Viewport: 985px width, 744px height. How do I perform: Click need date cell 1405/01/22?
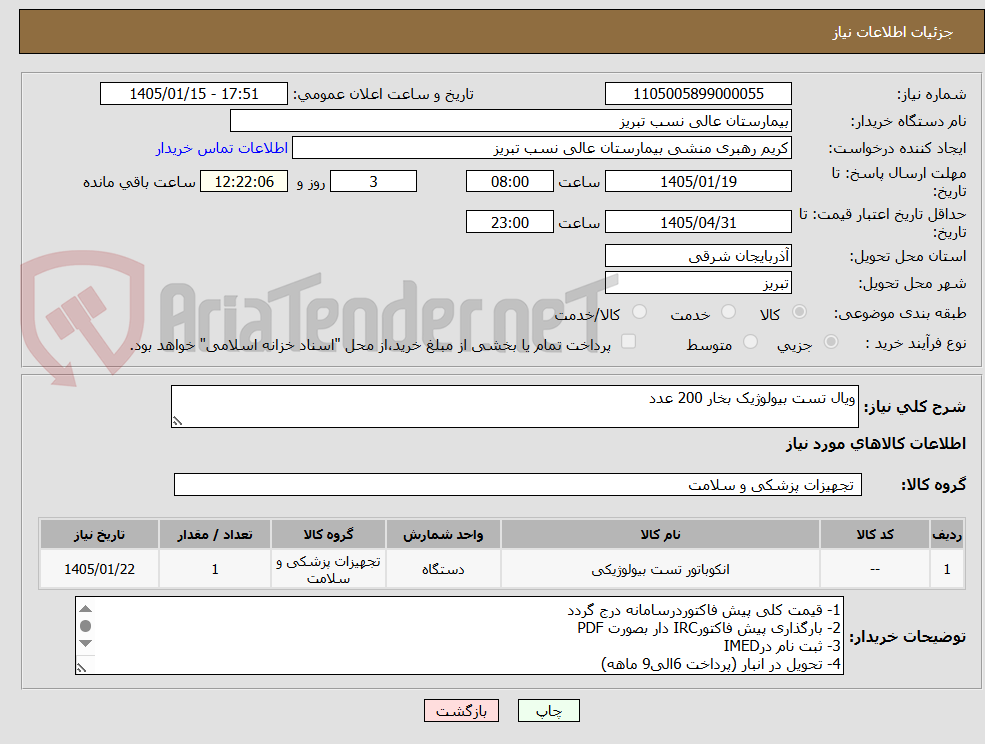(x=99, y=569)
